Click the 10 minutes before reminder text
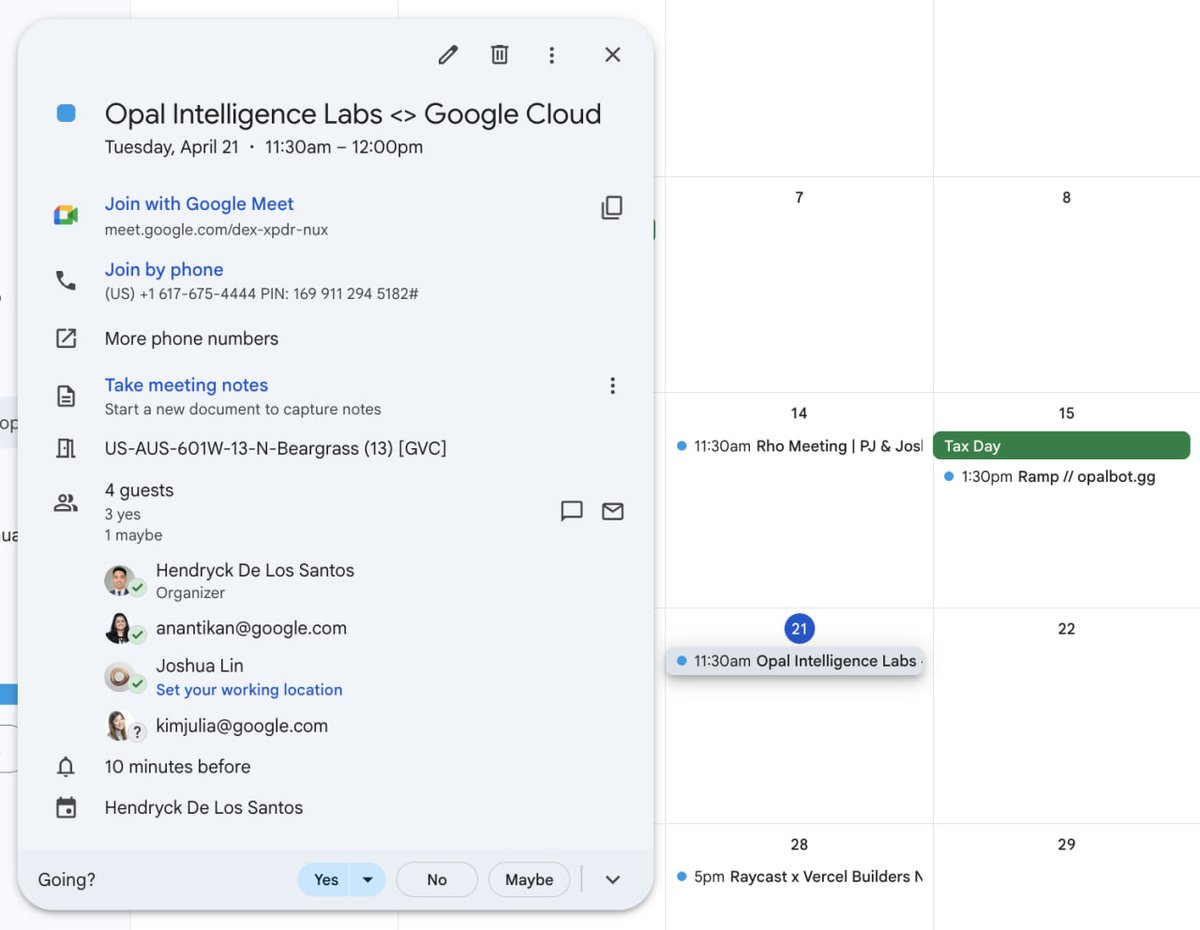This screenshot has width=1200, height=930. tap(178, 767)
